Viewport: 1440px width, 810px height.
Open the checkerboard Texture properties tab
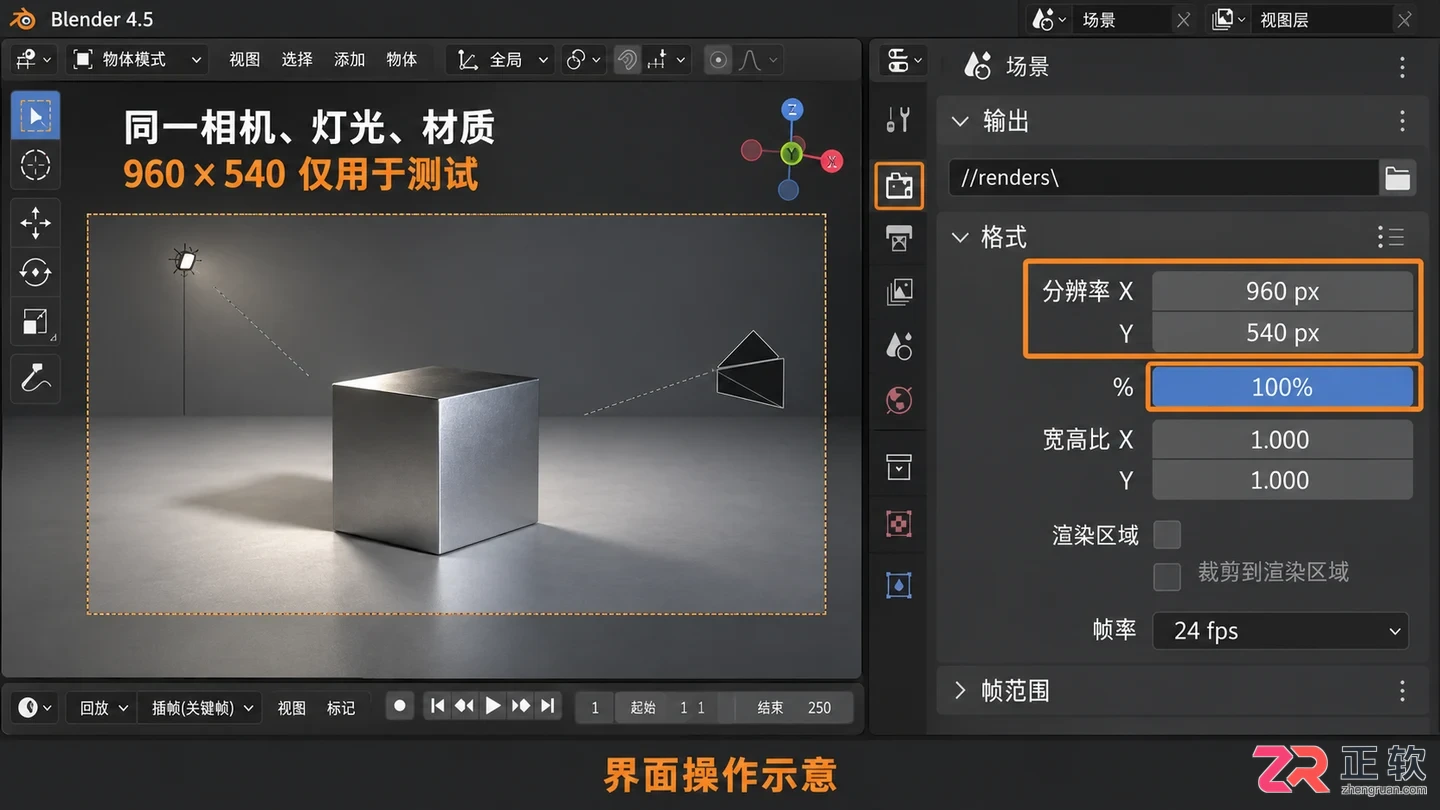(x=898, y=524)
